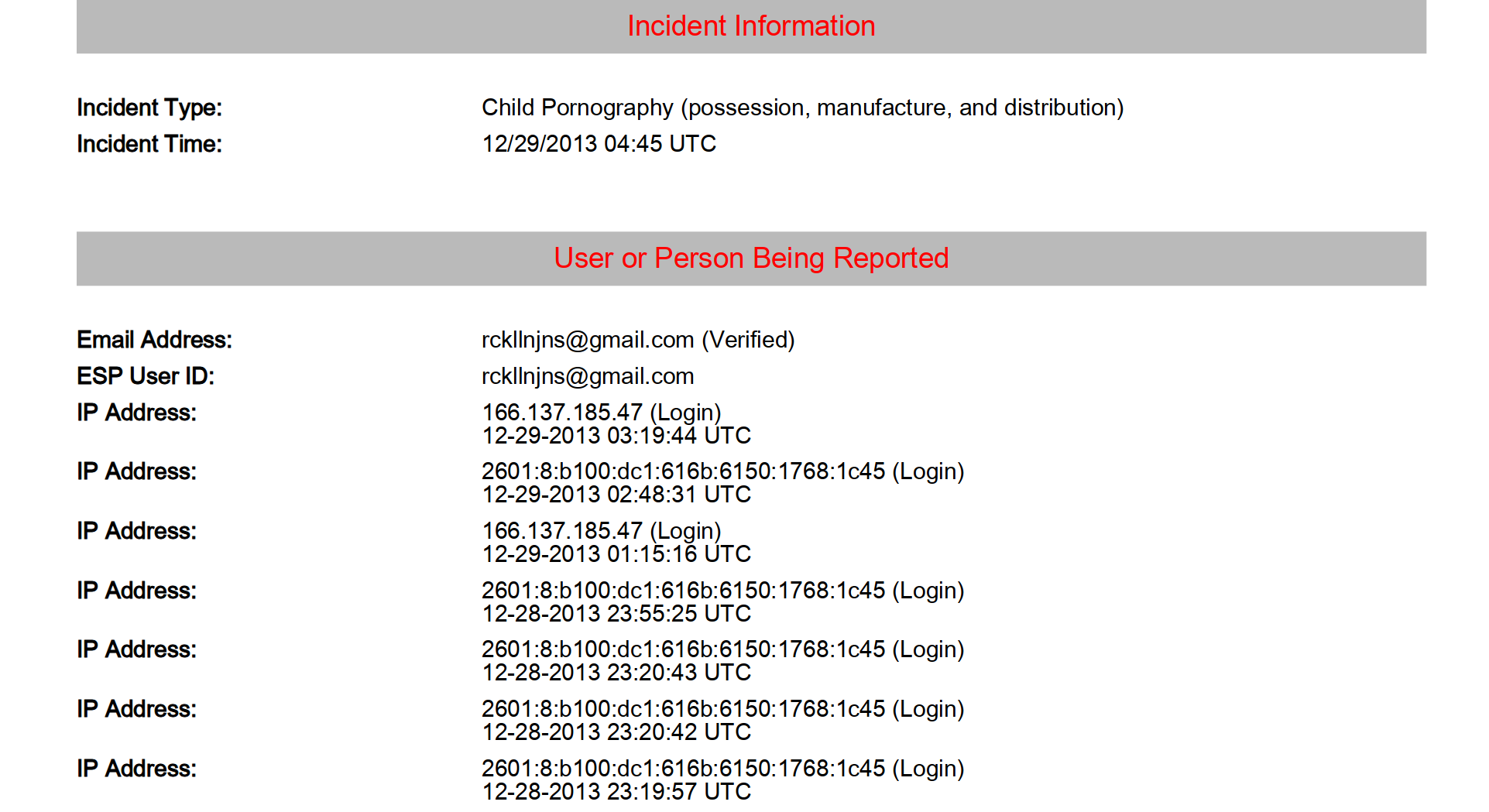Viewport: 1489px width, 812px height.
Task: Click the Incident Information section header
Action: pyautogui.click(x=750, y=26)
